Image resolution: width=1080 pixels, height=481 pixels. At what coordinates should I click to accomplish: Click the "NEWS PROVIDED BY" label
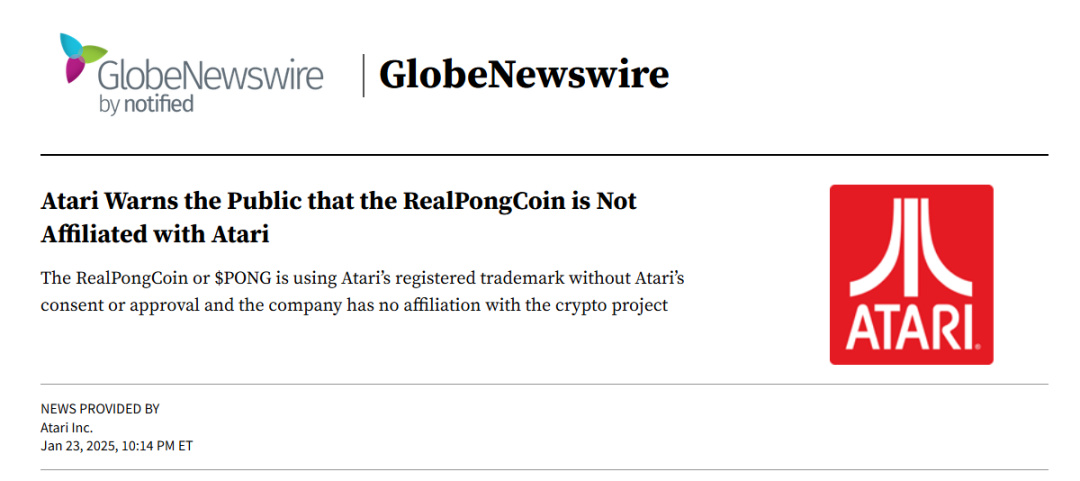click(x=100, y=409)
